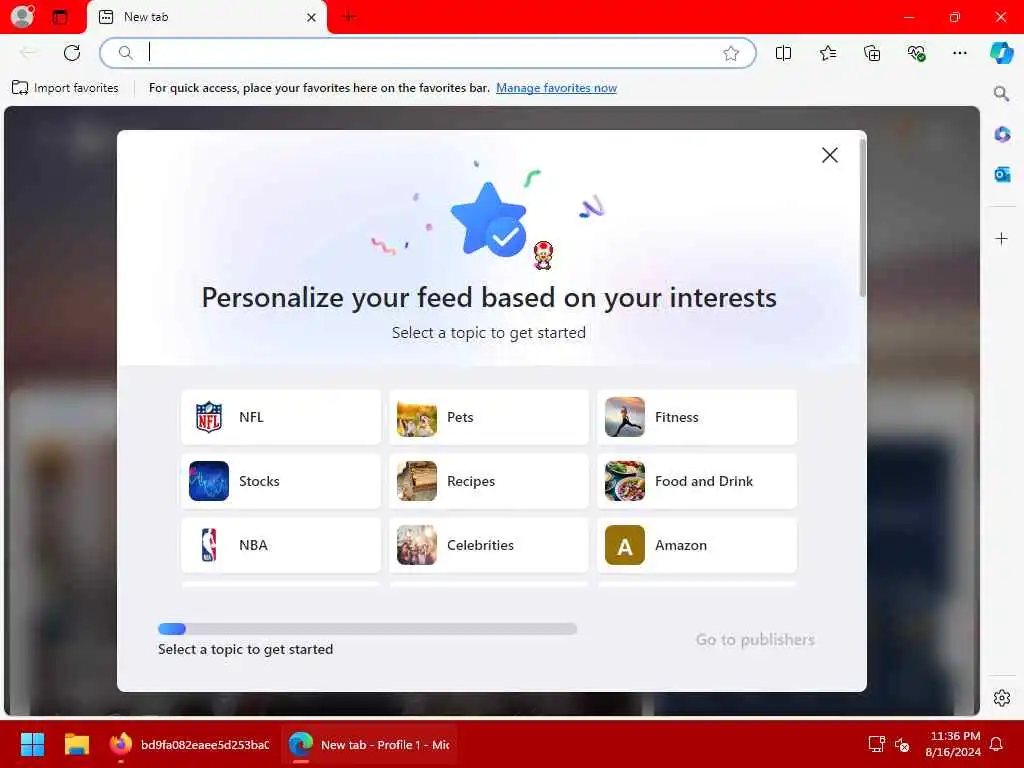Select the NFL topic
1024x768 pixels.
coord(281,417)
